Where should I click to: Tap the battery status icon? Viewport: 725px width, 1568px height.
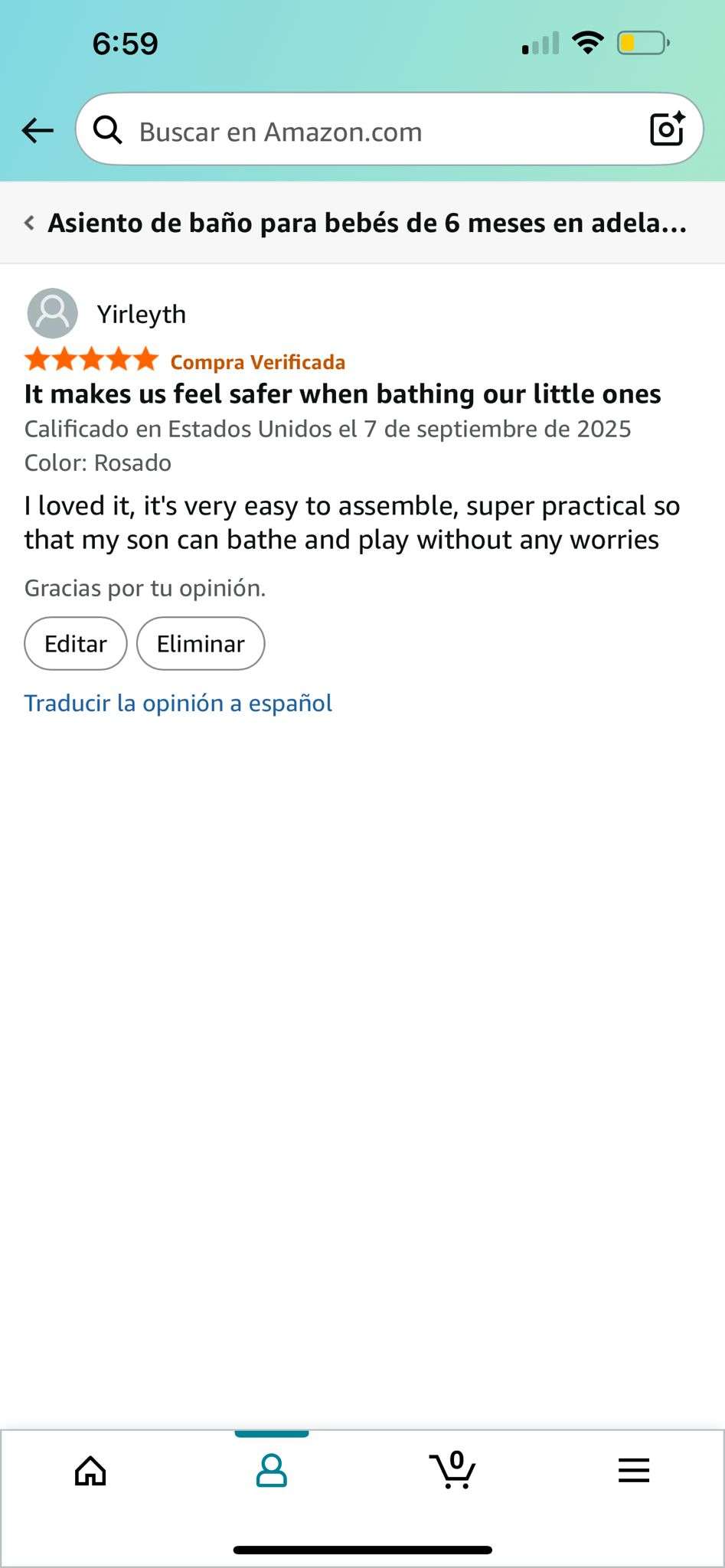coord(643,43)
